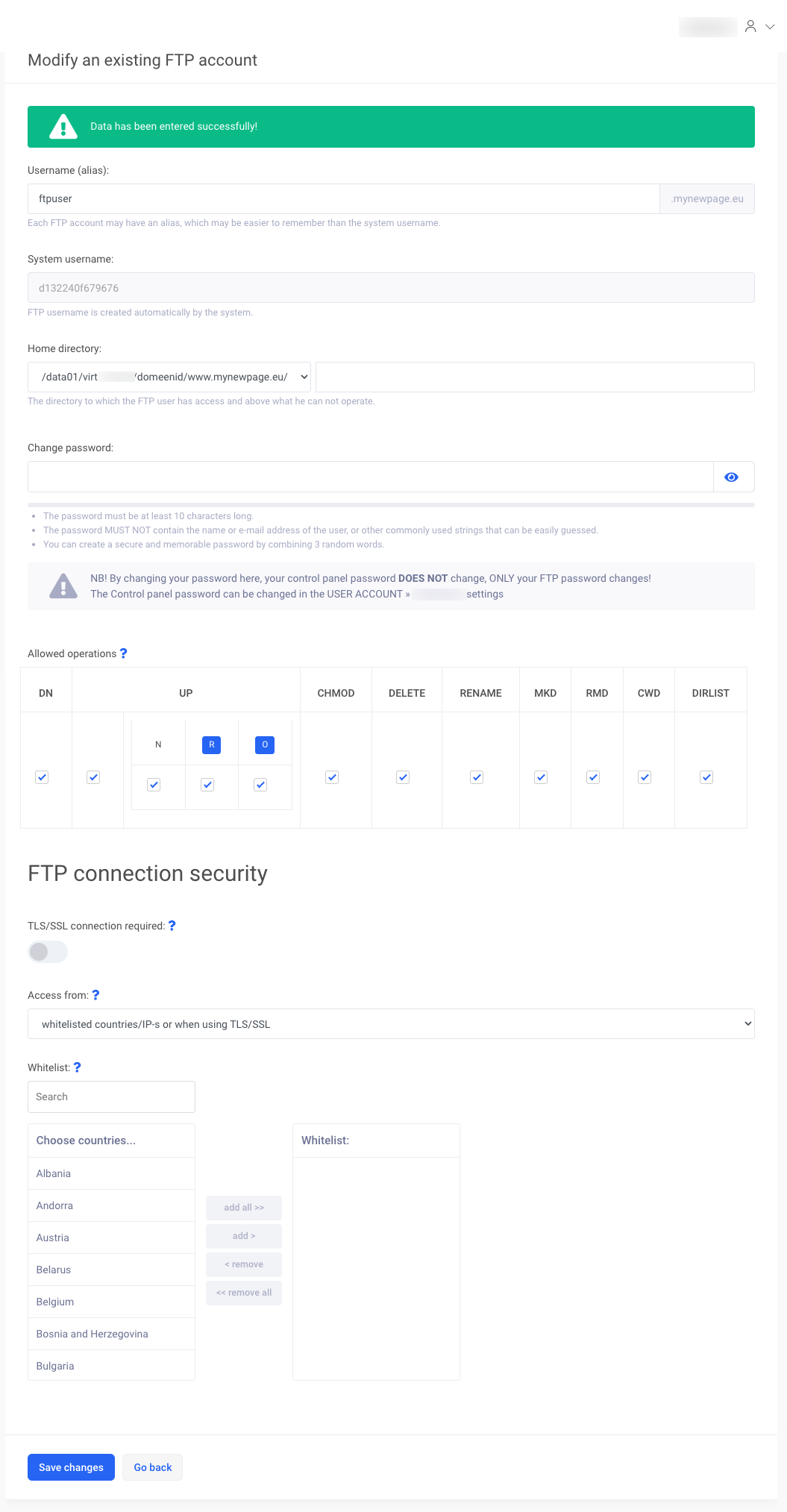This screenshot has height=1512, width=787.
Task: Open the Home directory dropdown
Action: pyautogui.click(x=169, y=377)
